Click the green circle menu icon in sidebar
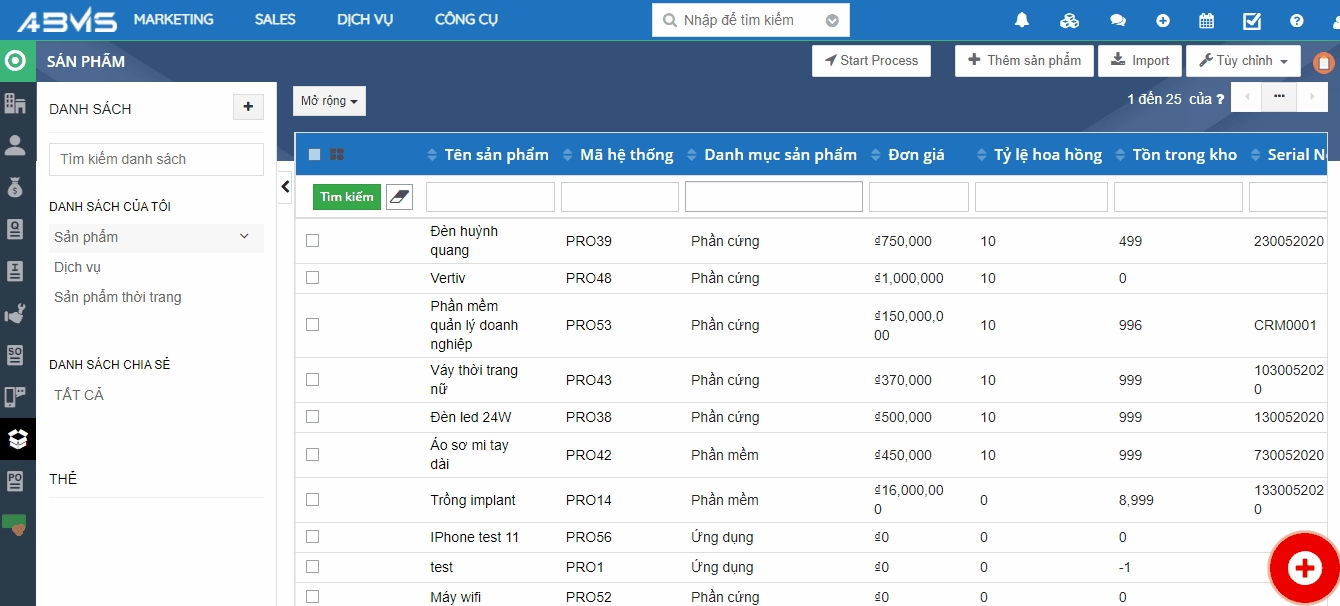 tap(15, 61)
